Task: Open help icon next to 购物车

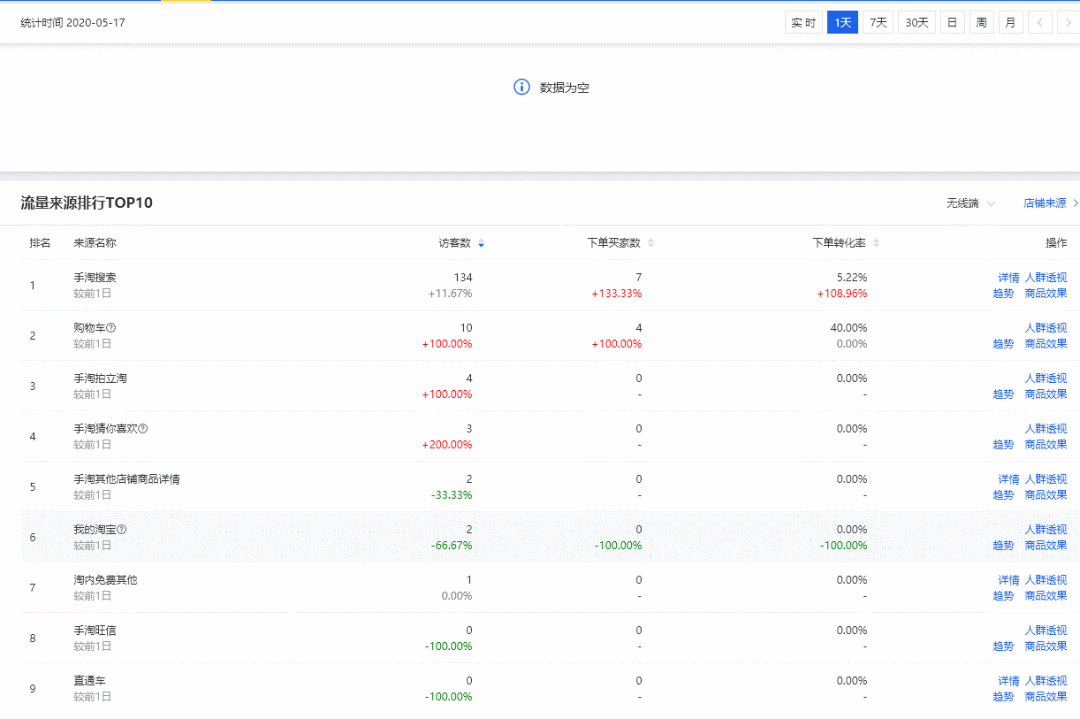Action: tap(111, 328)
